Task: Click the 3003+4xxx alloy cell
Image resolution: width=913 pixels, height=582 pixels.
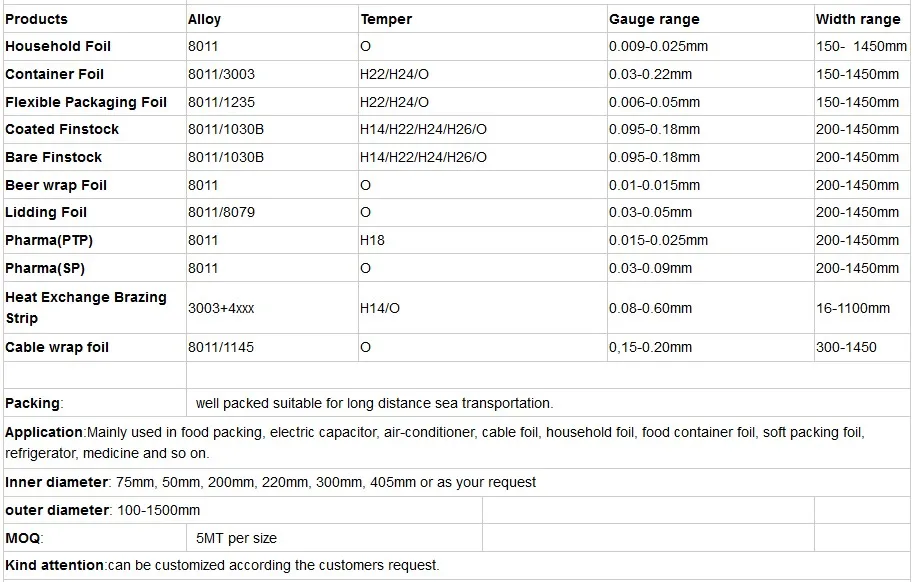Action: [x=221, y=308]
